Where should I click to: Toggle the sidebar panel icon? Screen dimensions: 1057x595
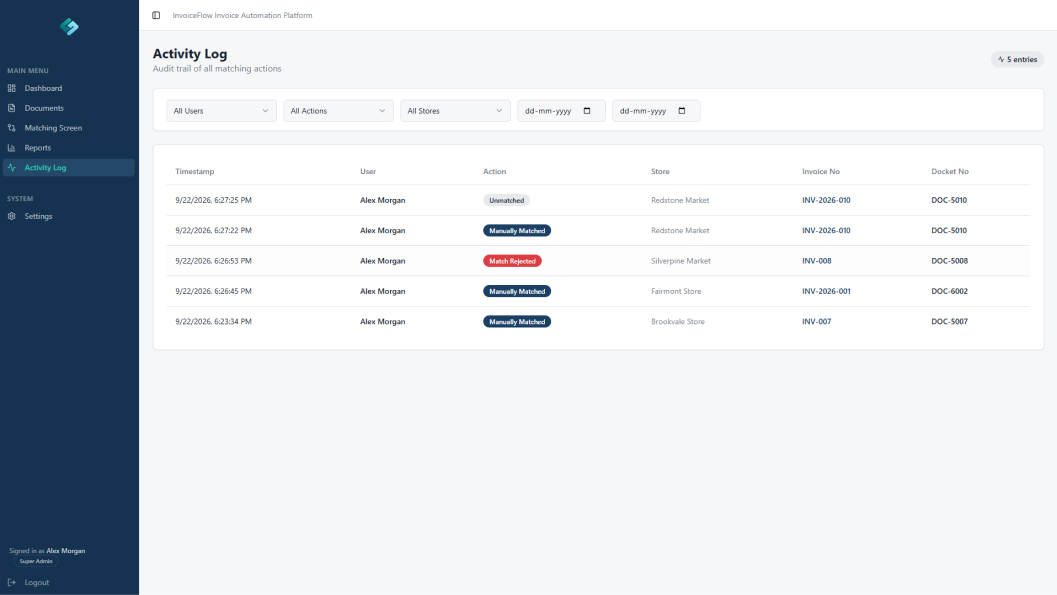click(156, 15)
